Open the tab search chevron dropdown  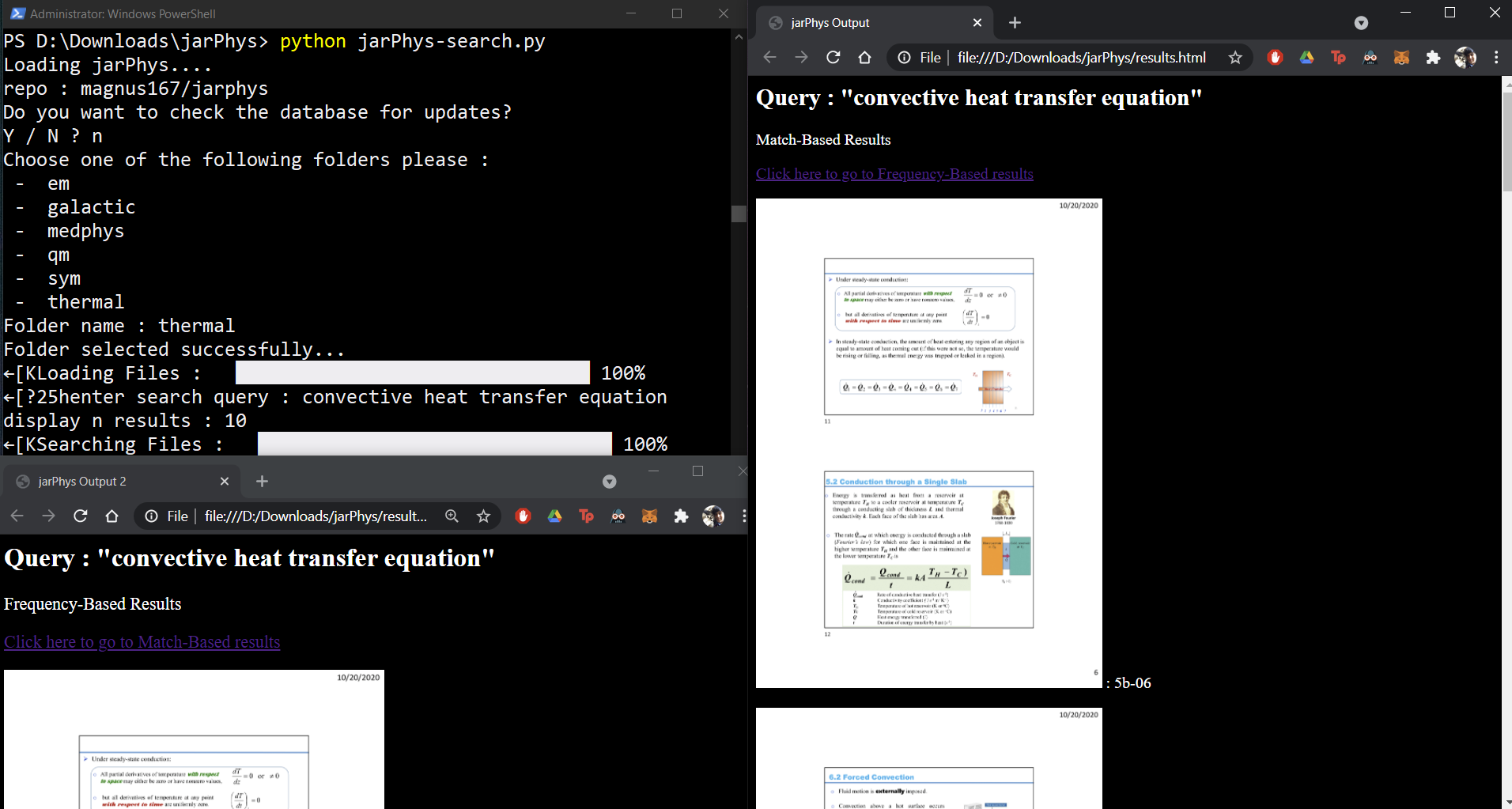(x=1362, y=23)
